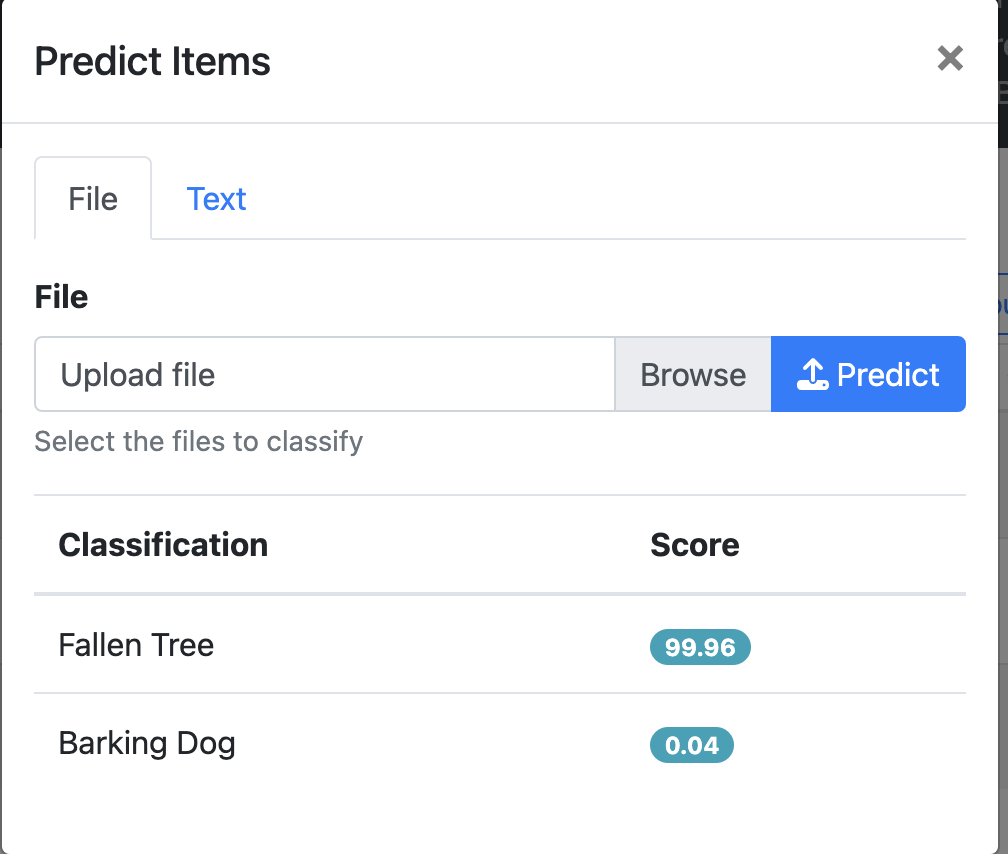The height and width of the screenshot is (854, 1008).
Task: Switch to the Text tab
Action: pyautogui.click(x=216, y=199)
